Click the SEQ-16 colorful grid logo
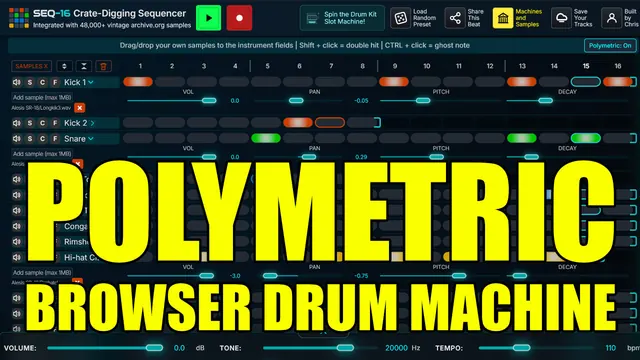The width and height of the screenshot is (640, 360). [x=19, y=18]
